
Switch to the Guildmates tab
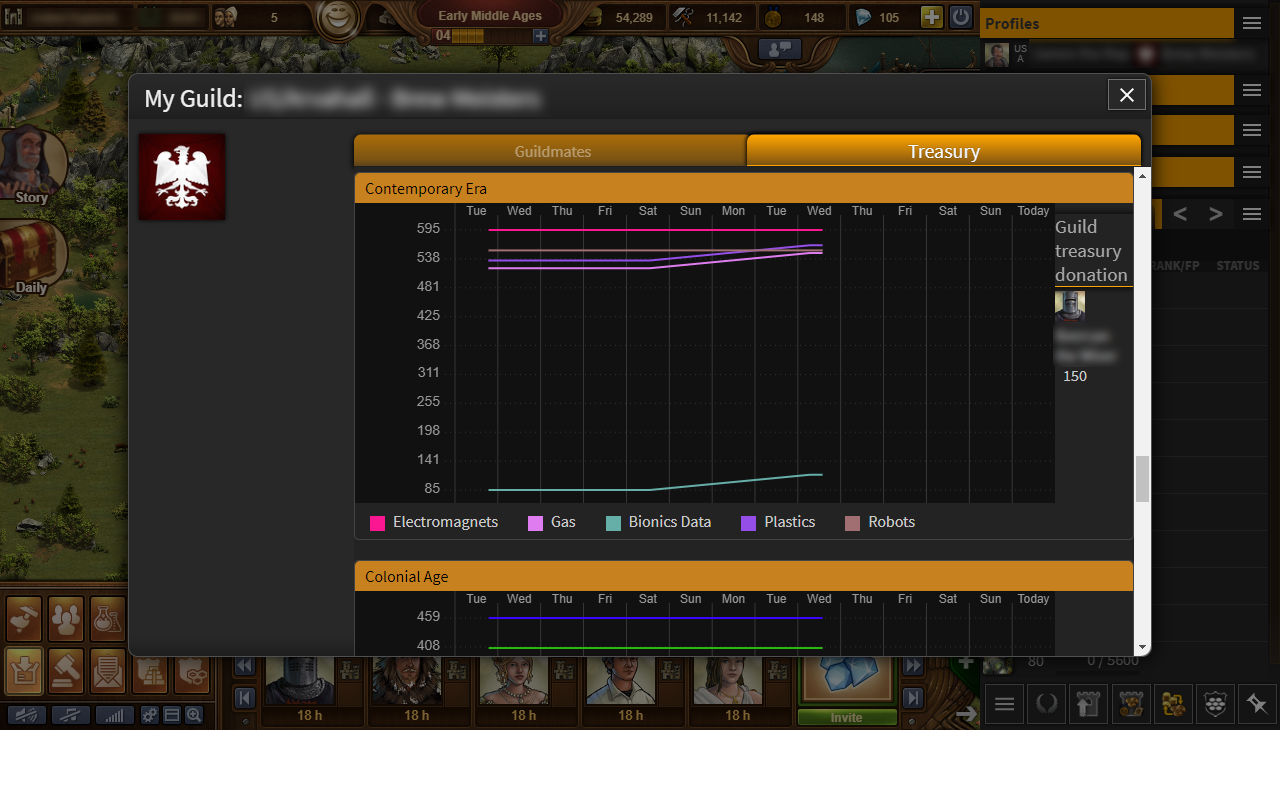pyautogui.click(x=552, y=151)
